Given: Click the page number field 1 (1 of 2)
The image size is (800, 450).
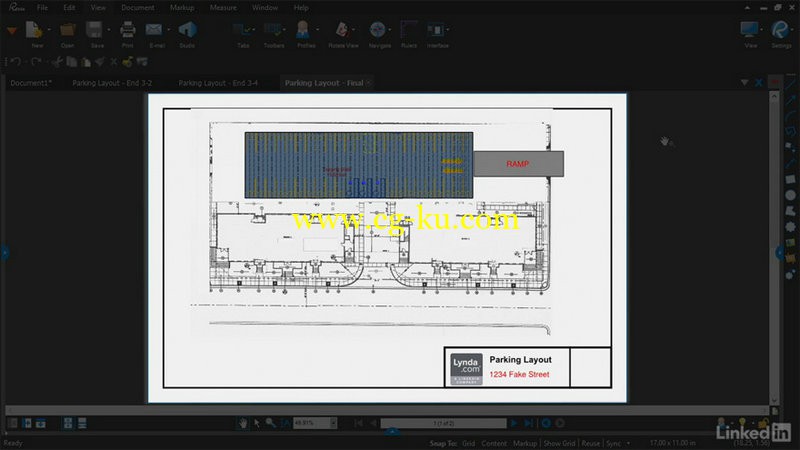Looking at the screenshot, I should (443, 423).
